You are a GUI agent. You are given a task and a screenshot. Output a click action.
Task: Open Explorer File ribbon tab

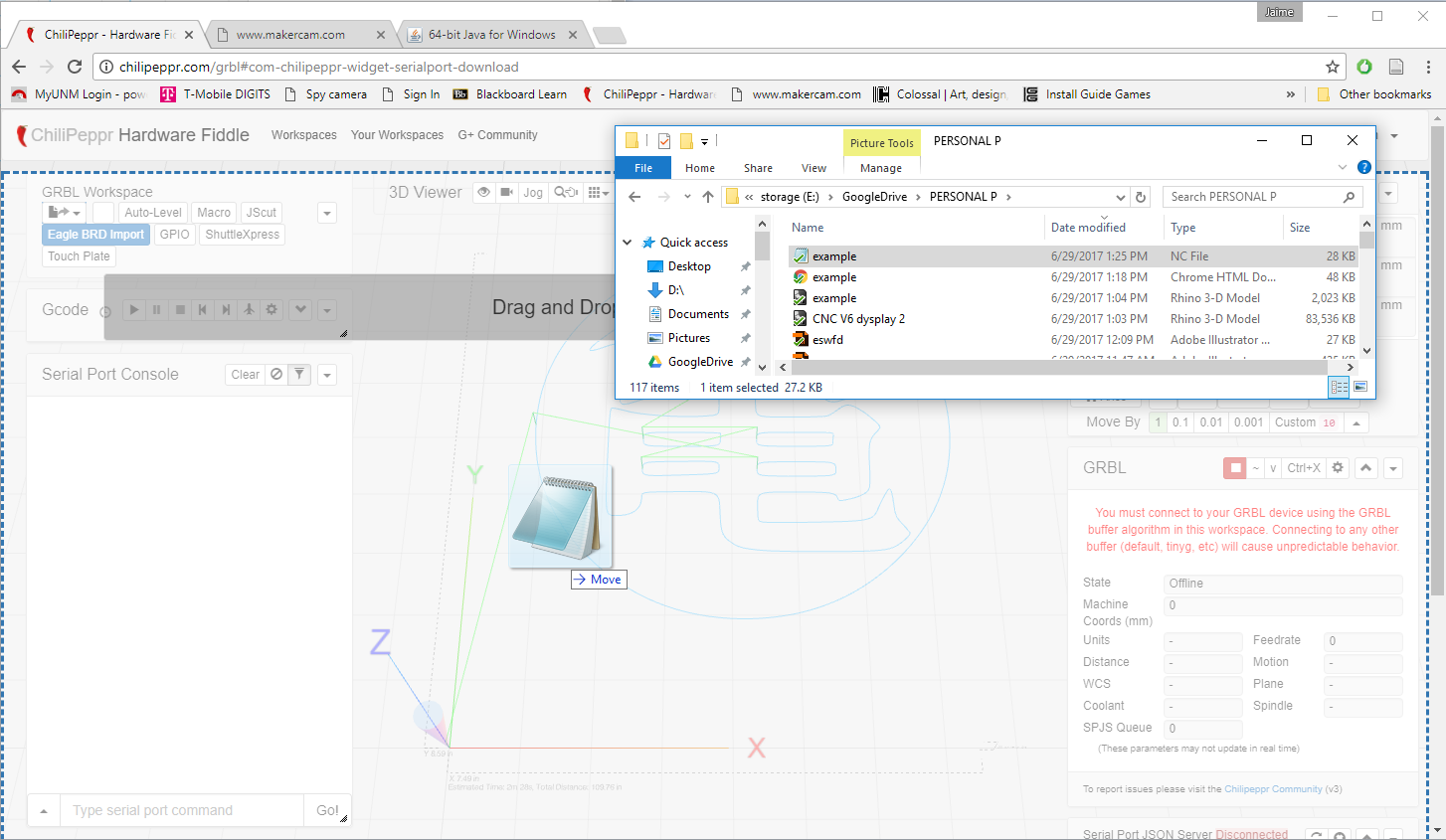[643, 168]
